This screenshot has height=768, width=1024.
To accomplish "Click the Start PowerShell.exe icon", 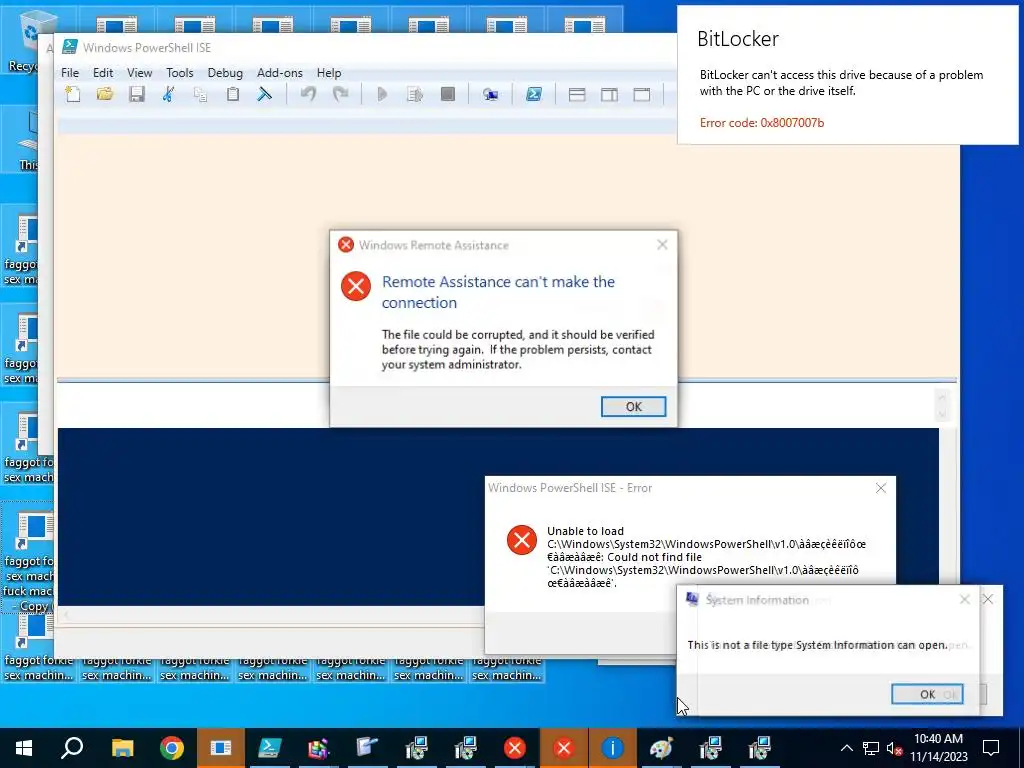I will click(x=534, y=94).
